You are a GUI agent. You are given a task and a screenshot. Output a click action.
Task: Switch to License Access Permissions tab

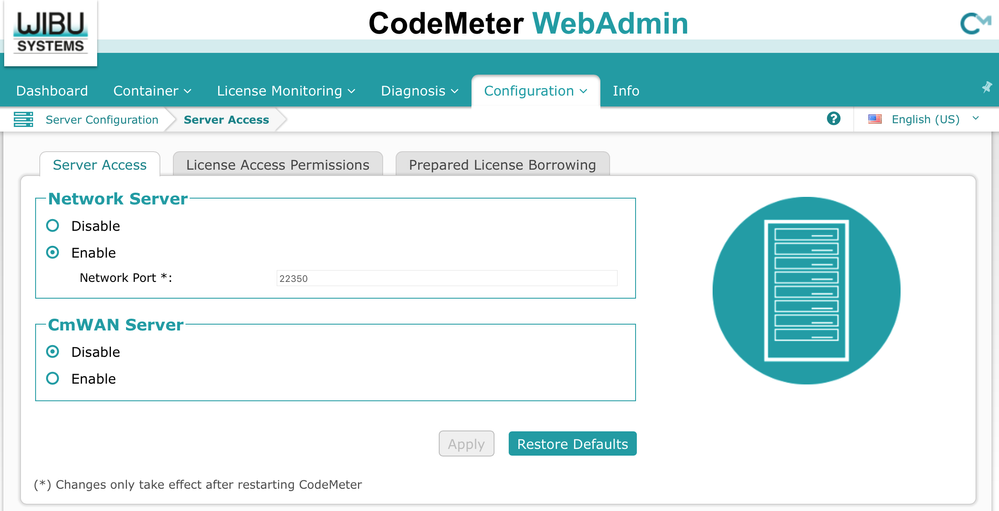[x=278, y=165]
